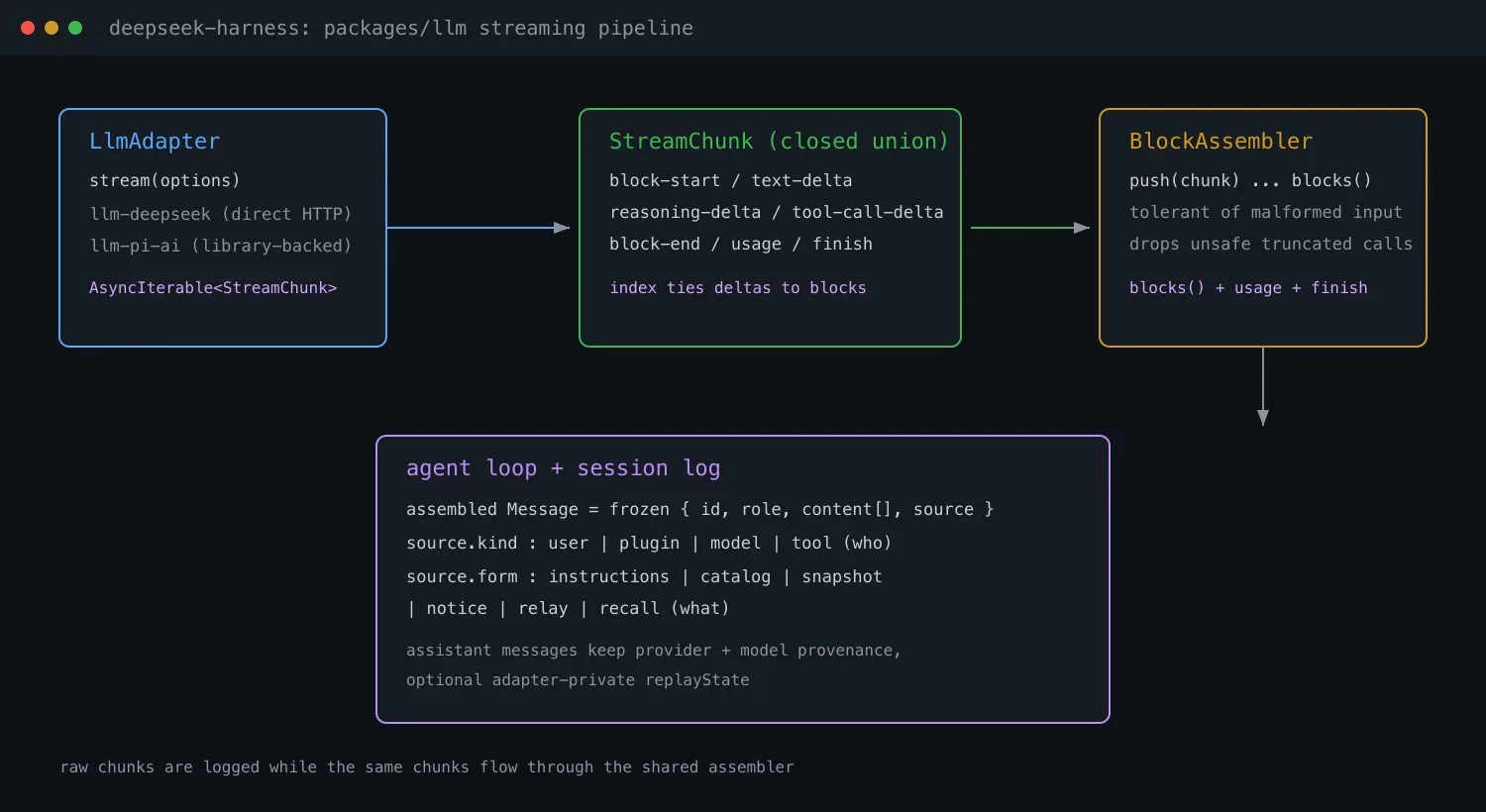This screenshot has width=1486, height=812.
Task: Click the 'optional adapter-private replayState' line
Action: (578, 679)
